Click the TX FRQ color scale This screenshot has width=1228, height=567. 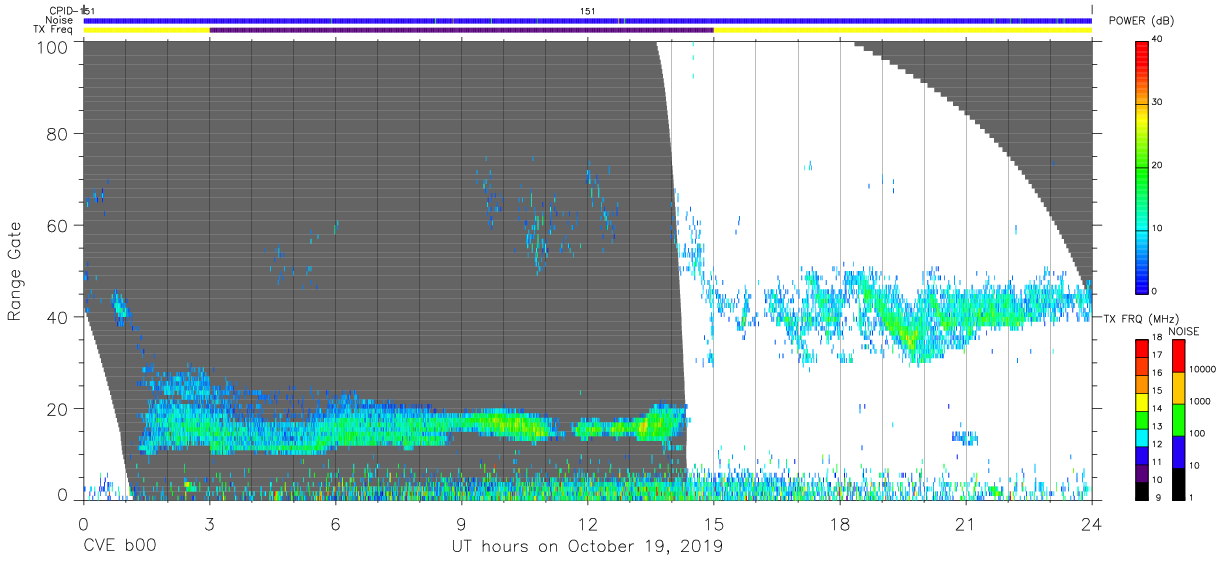coord(1142,418)
